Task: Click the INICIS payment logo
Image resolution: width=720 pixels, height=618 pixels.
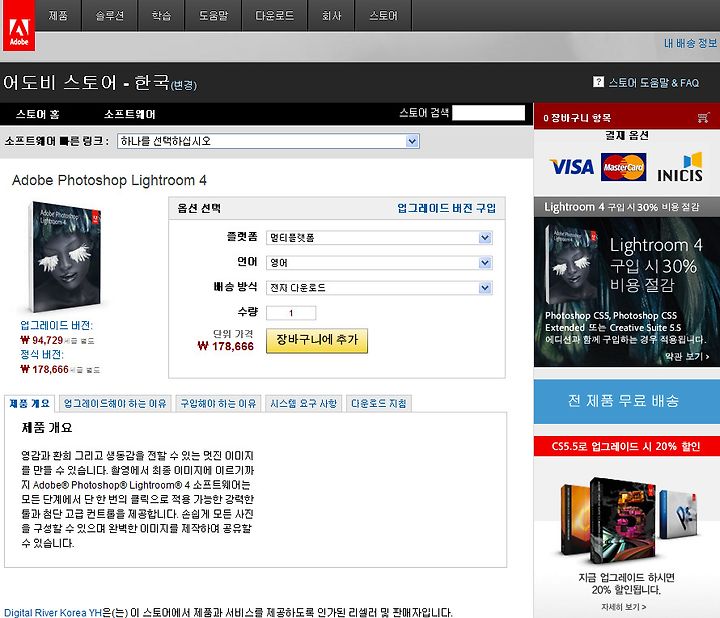Action: point(680,167)
